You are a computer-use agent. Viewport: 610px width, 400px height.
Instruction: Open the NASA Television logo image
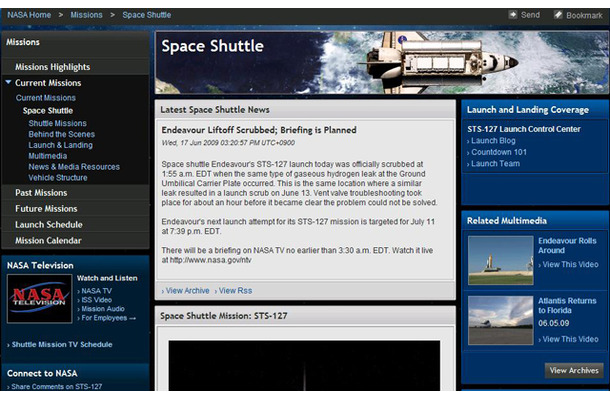pos(39,298)
